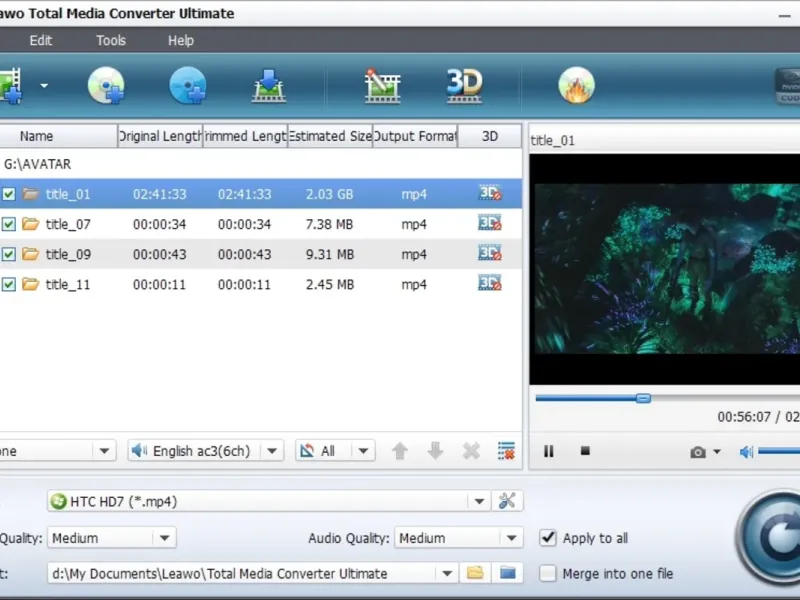This screenshot has width=800, height=600.
Task: Uncheck the title_09 checkbox
Action: (x=9, y=254)
